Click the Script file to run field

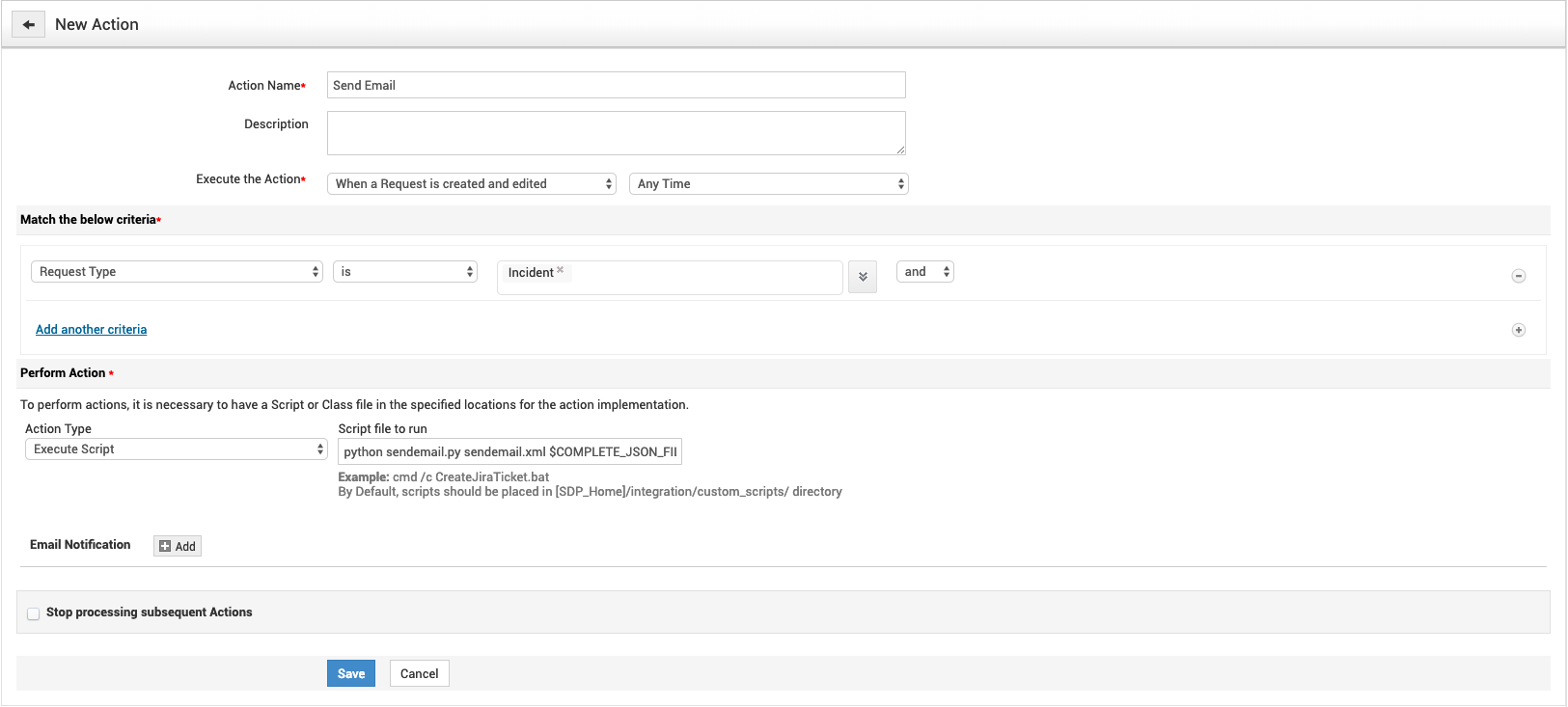510,451
